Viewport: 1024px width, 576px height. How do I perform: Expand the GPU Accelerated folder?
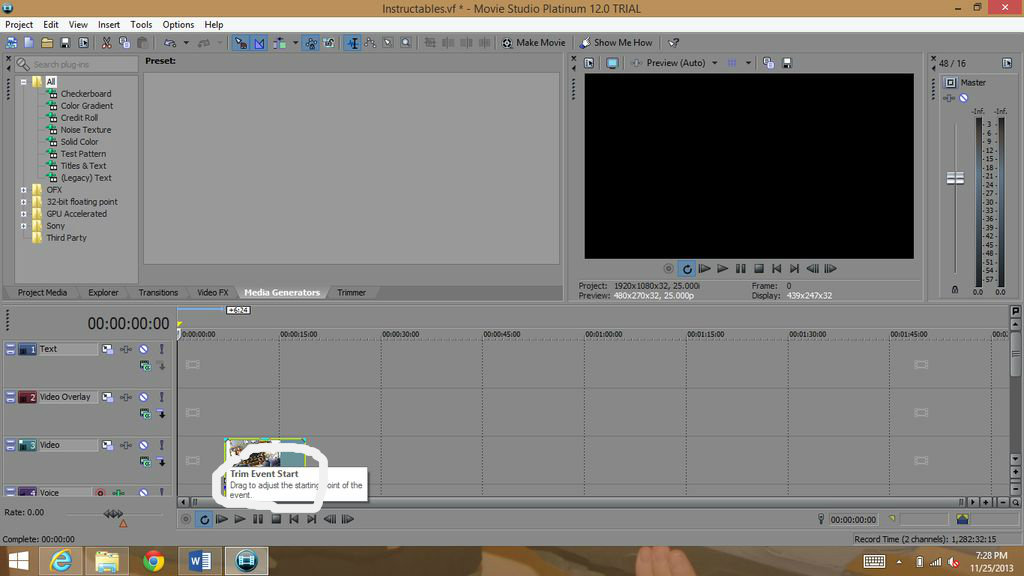coord(24,214)
